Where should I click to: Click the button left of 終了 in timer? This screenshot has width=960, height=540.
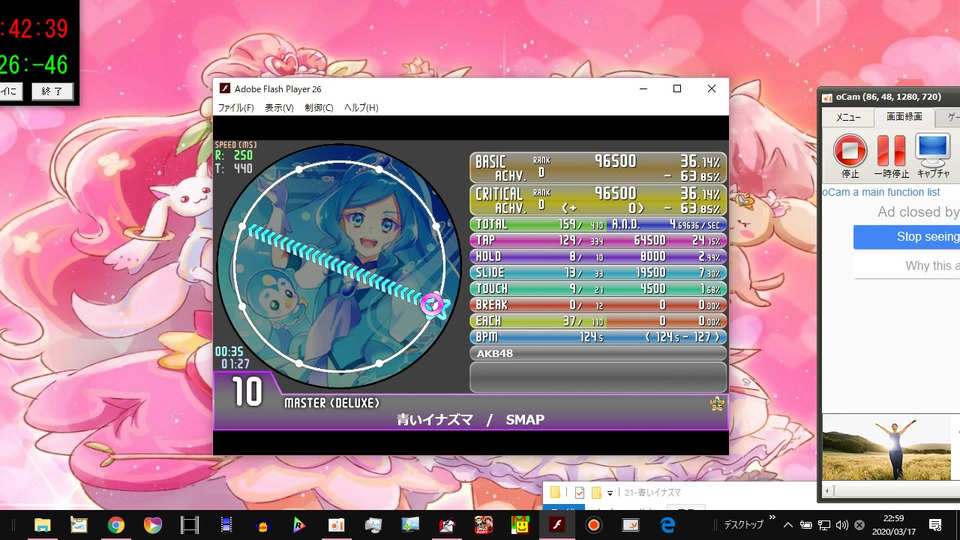click(11, 91)
